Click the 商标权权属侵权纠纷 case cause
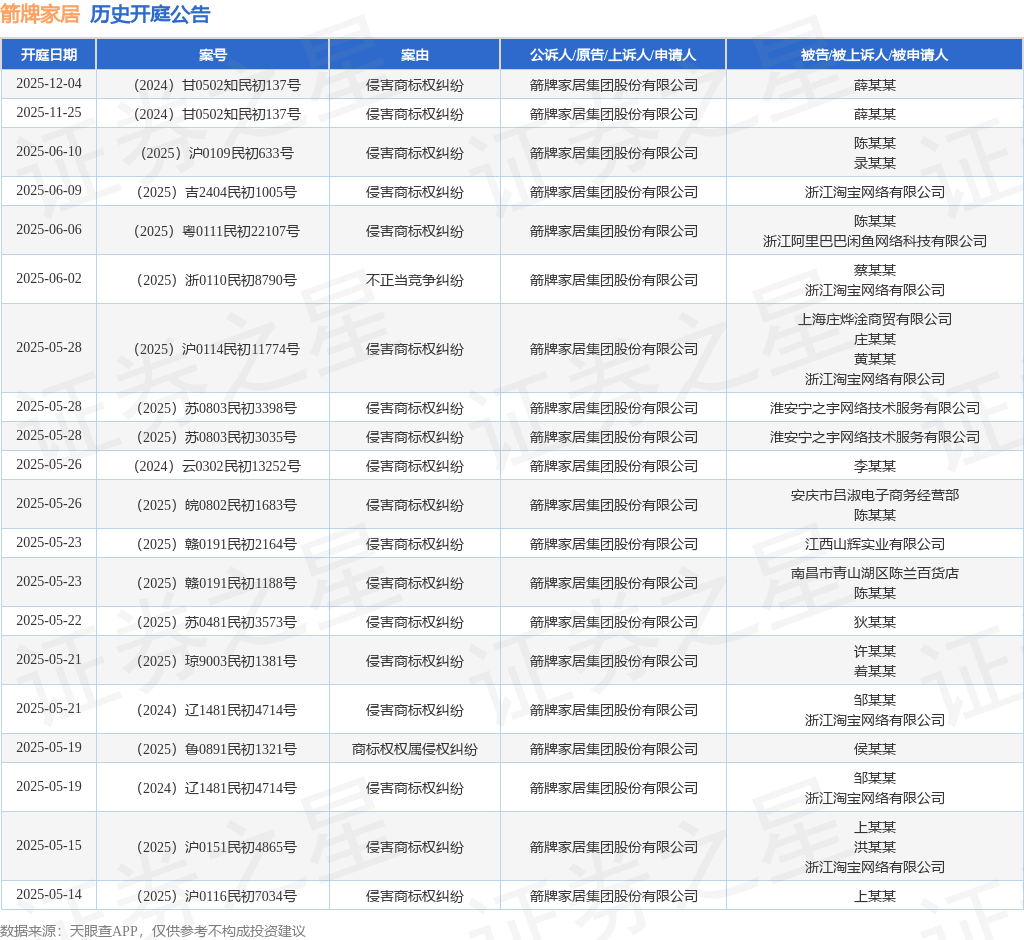Viewport: 1024px width, 940px height. pos(415,749)
